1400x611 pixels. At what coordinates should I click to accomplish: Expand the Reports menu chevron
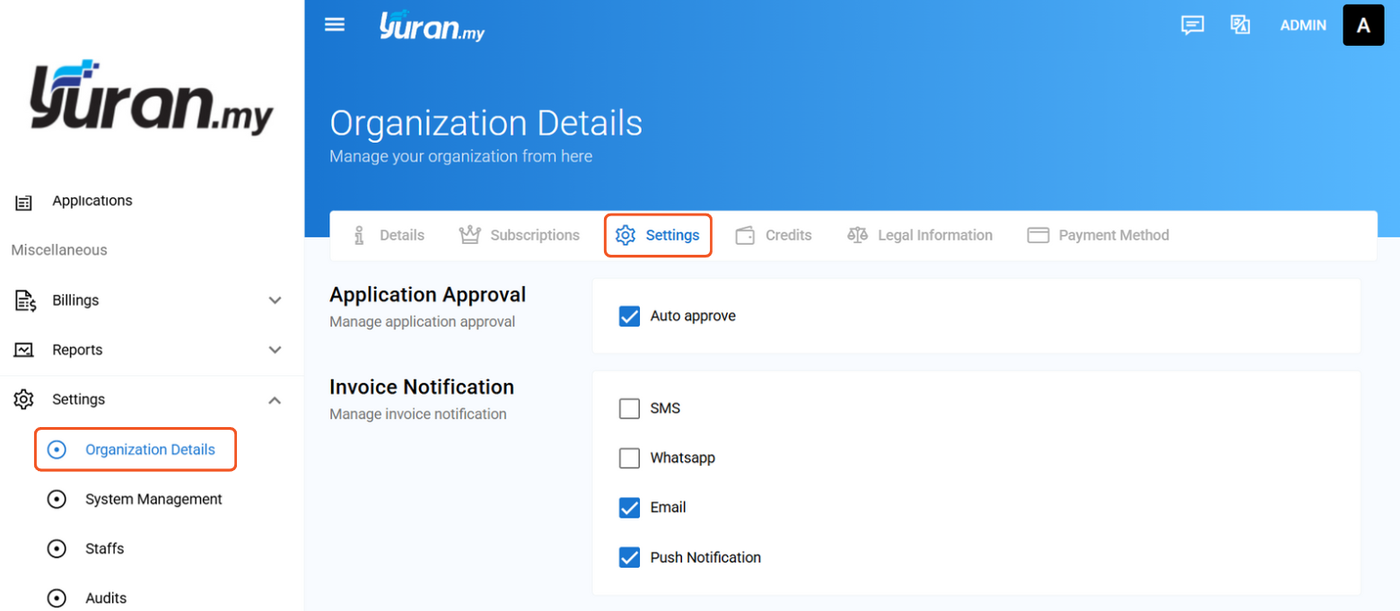275,350
